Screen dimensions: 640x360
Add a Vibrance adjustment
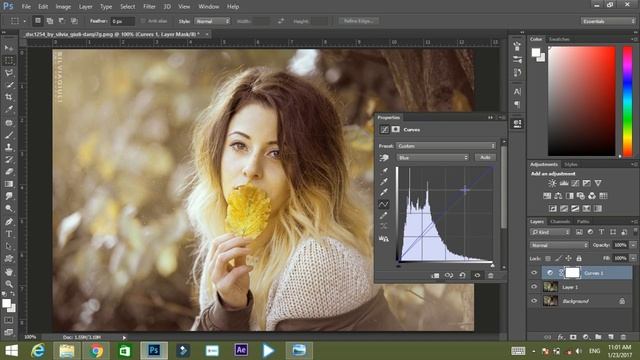(x=598, y=183)
